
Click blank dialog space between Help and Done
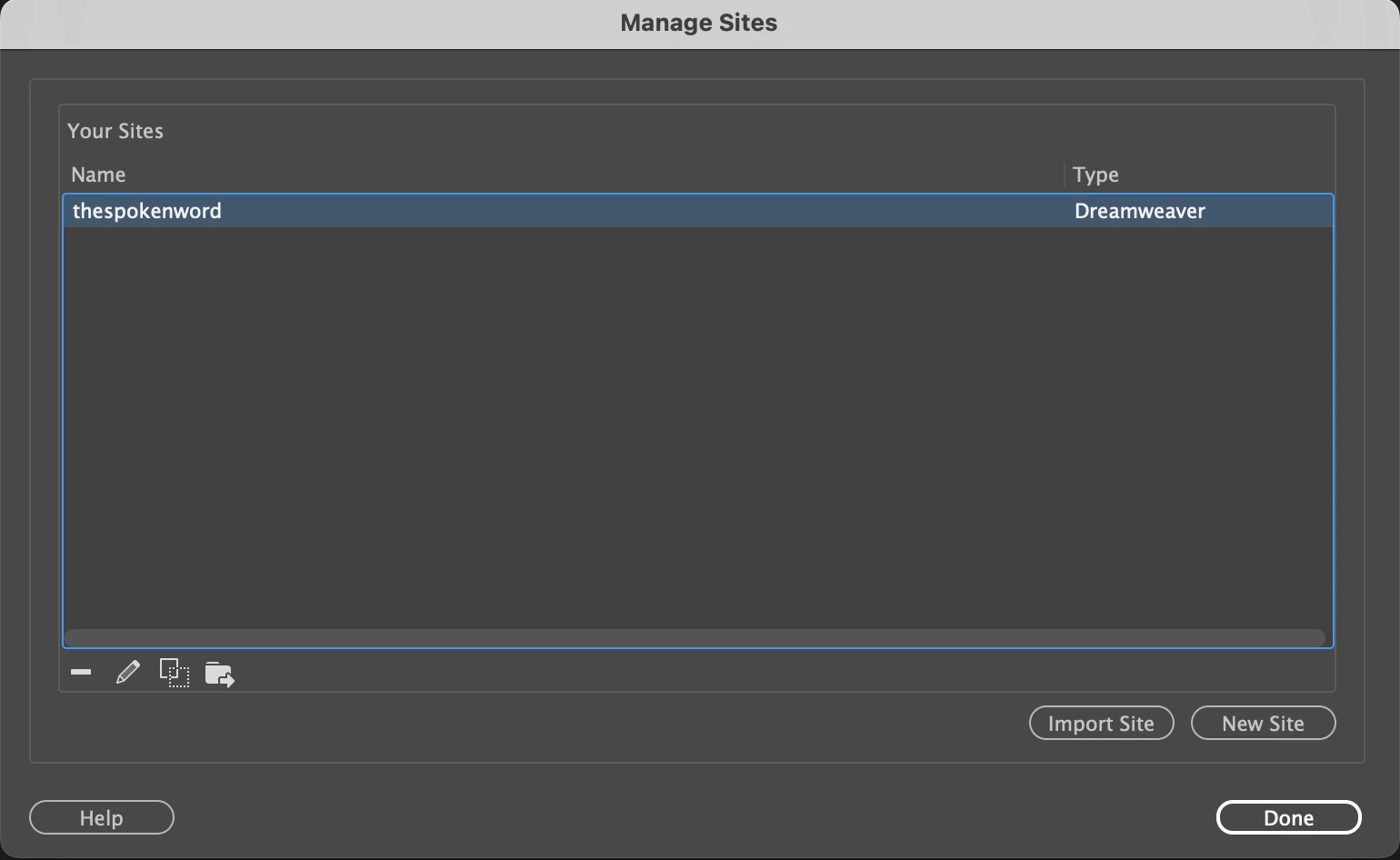pyautogui.click(x=691, y=817)
